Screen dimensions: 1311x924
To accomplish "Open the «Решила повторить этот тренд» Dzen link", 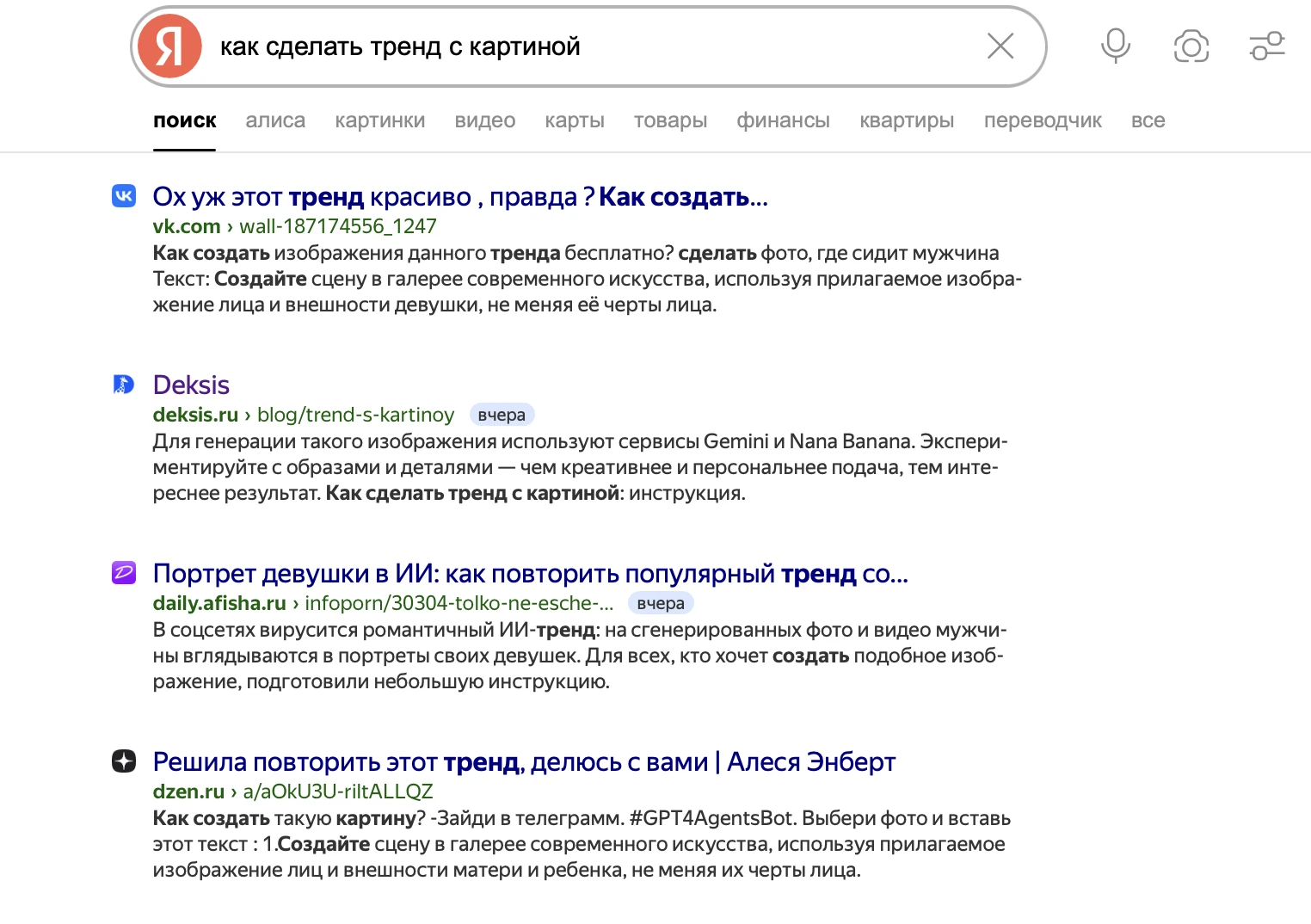I will 523,762.
